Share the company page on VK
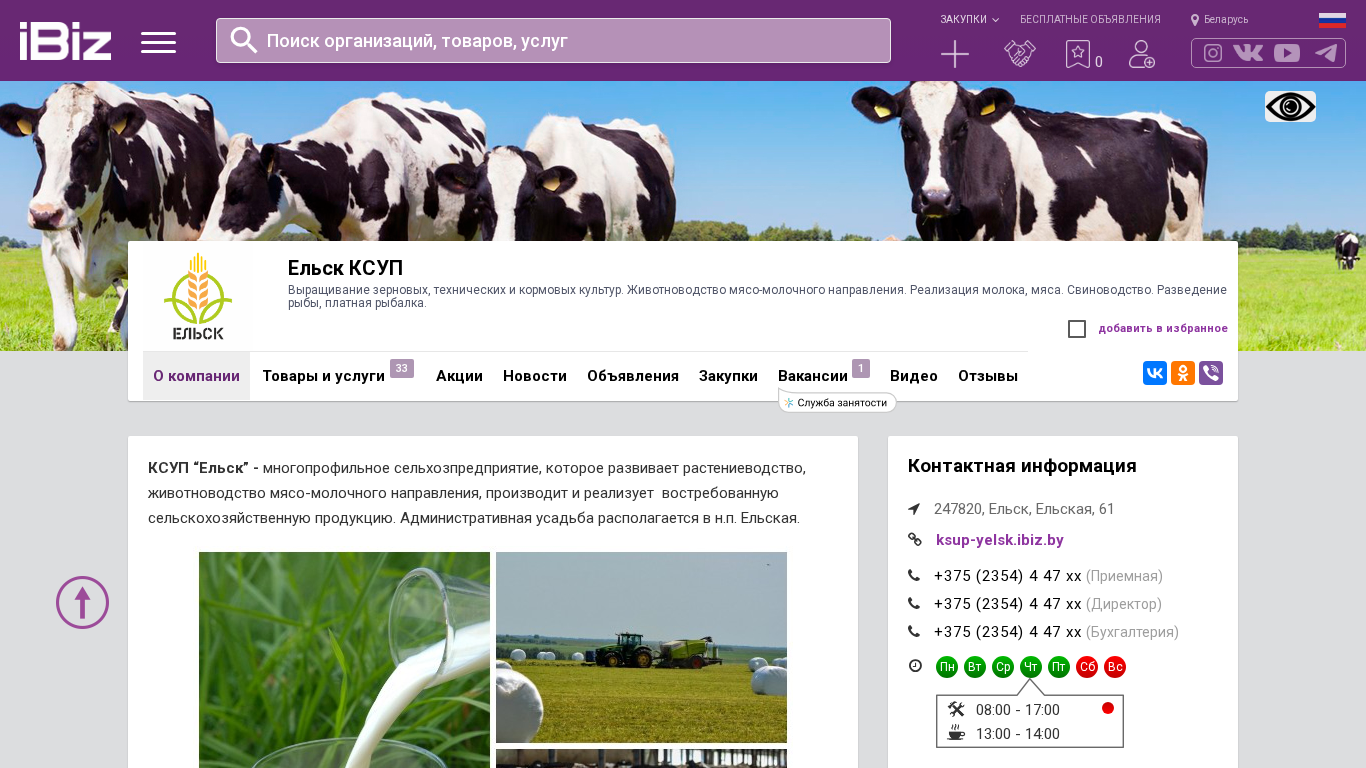The width and height of the screenshot is (1366, 768). tap(1155, 373)
